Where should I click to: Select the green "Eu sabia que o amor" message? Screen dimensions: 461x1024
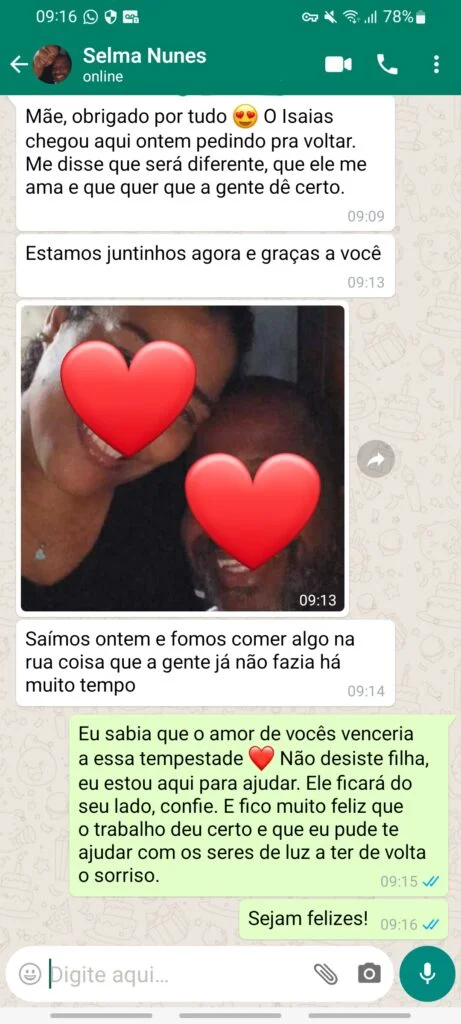261,805
